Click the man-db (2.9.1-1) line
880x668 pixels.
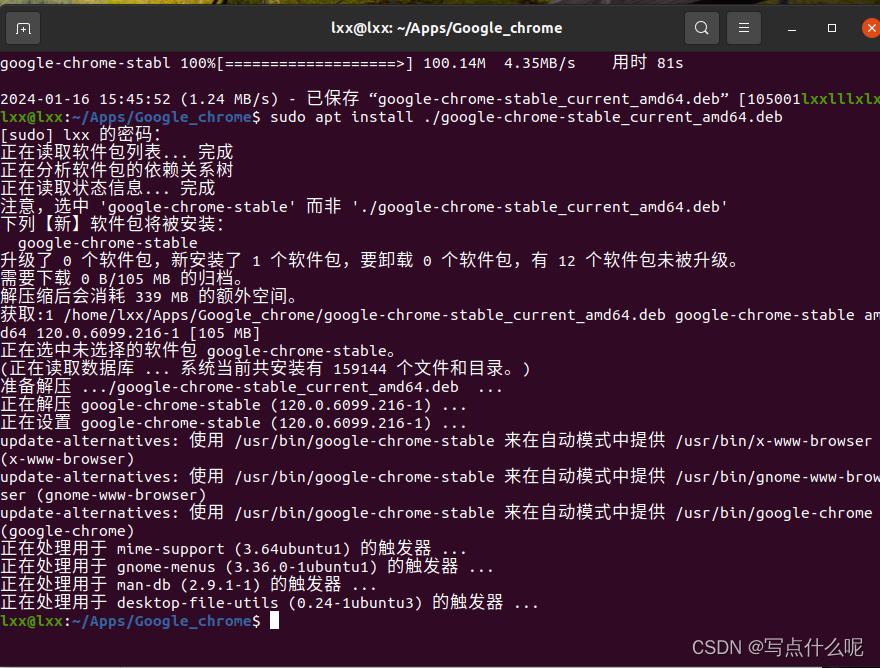(189, 585)
